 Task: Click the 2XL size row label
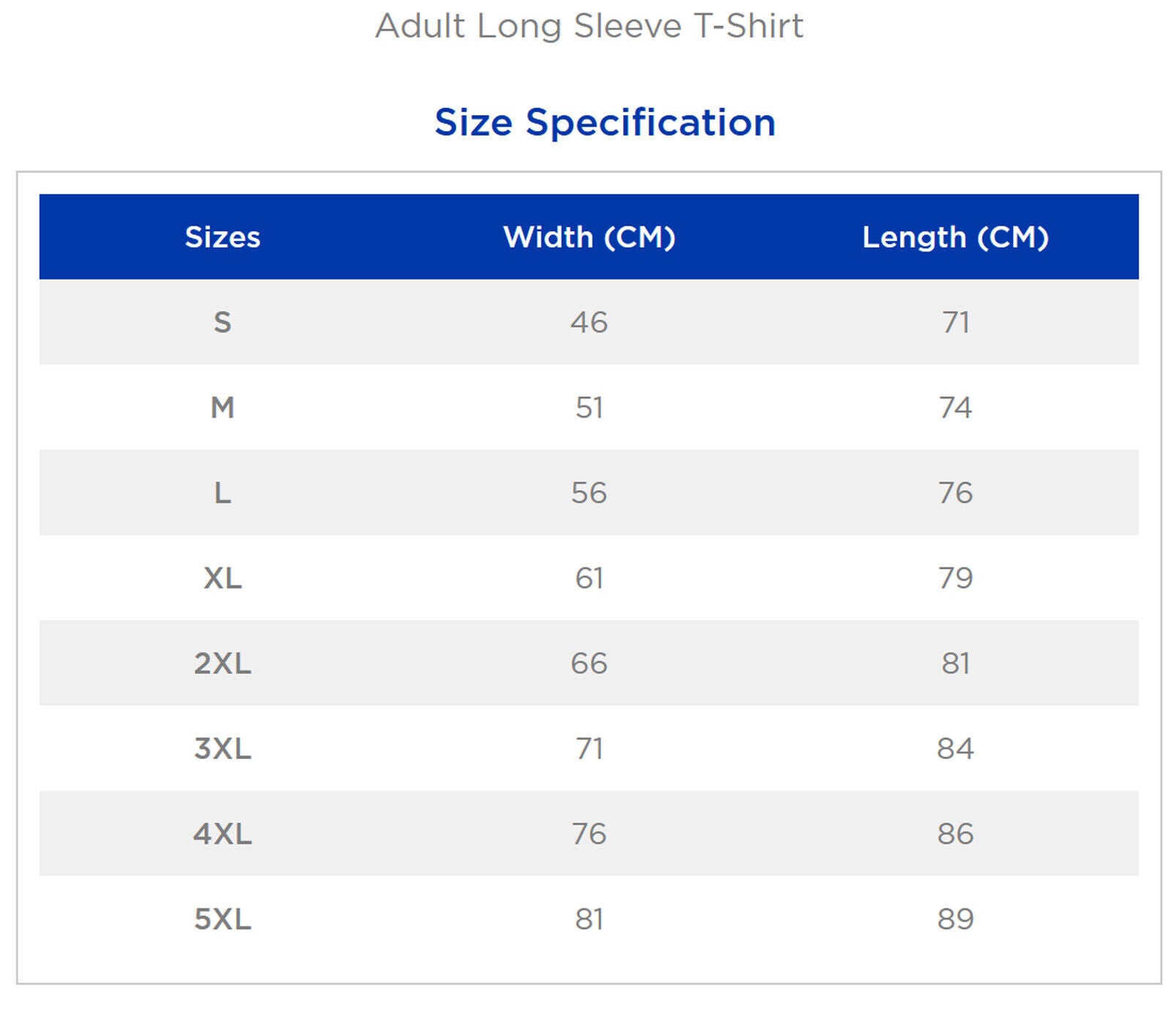223,663
